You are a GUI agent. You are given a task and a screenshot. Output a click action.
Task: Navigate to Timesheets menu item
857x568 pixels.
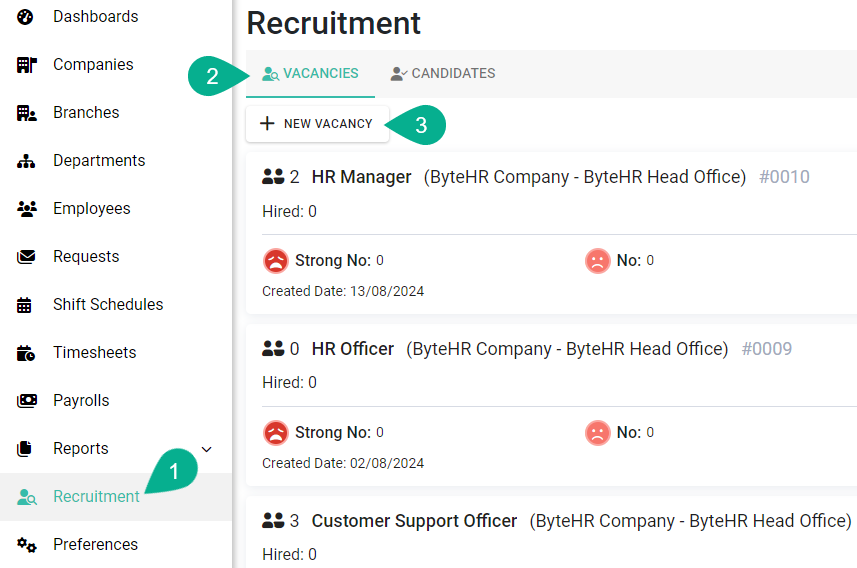click(116, 353)
